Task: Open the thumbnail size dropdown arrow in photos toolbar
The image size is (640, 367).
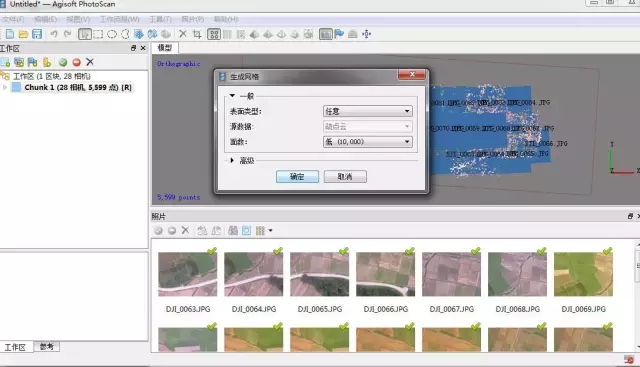Action: [x=270, y=231]
